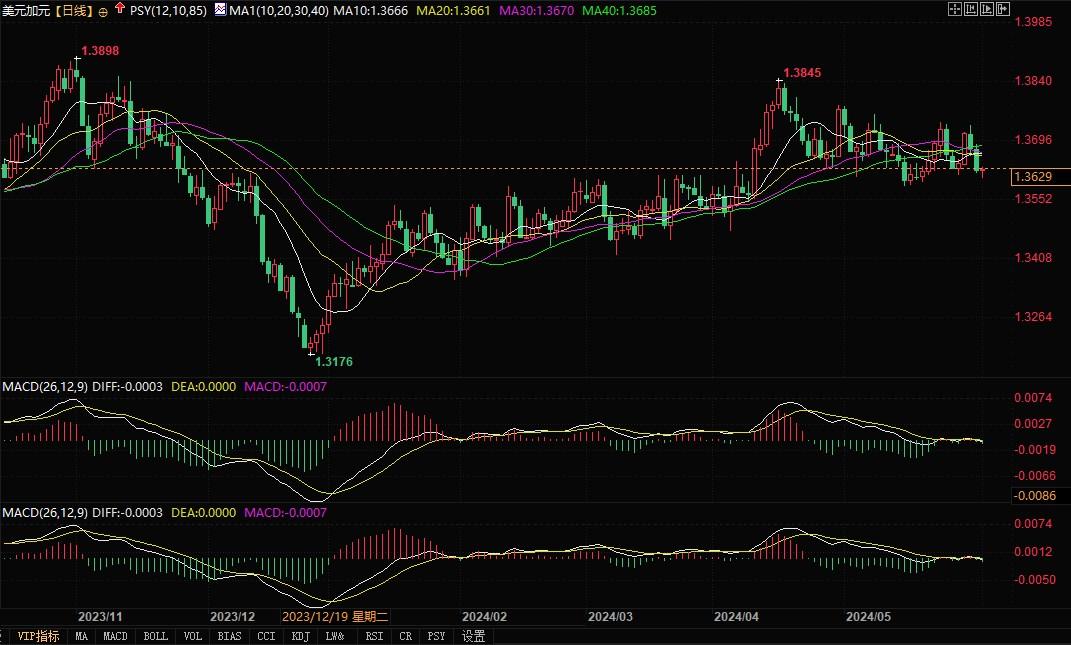Viewport: 1071px width, 645px height.
Task: Click the 0.0012 lower MACD axis label
Action: (x=1033, y=552)
